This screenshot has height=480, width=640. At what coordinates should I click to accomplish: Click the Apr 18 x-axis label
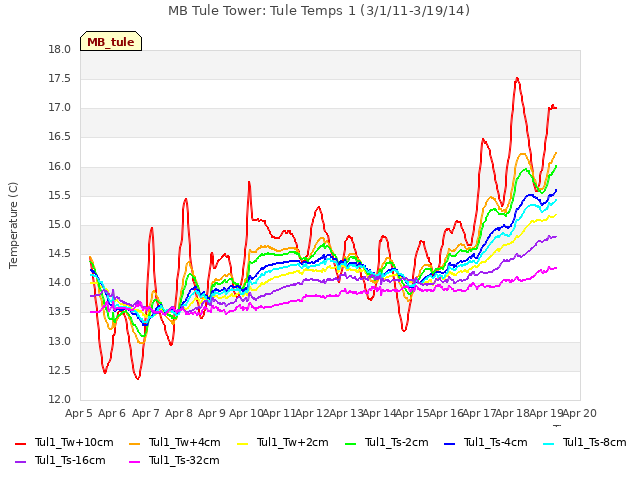pyautogui.click(x=513, y=414)
